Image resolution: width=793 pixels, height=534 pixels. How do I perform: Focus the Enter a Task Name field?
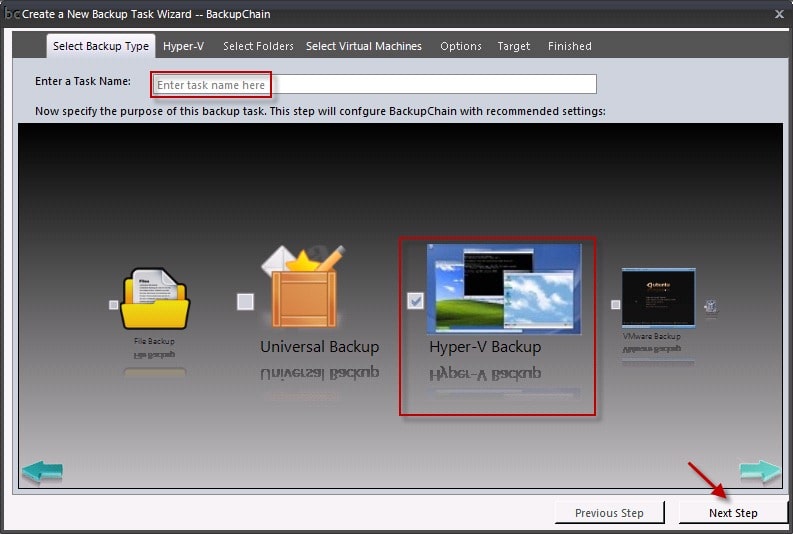click(374, 84)
